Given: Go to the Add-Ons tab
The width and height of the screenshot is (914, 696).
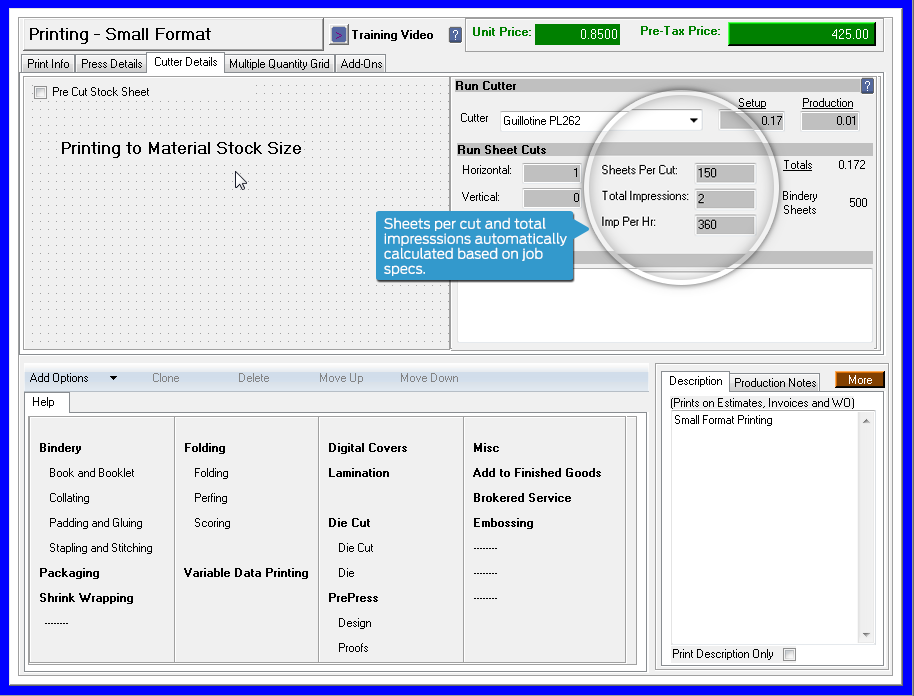Looking at the screenshot, I should pos(361,62).
